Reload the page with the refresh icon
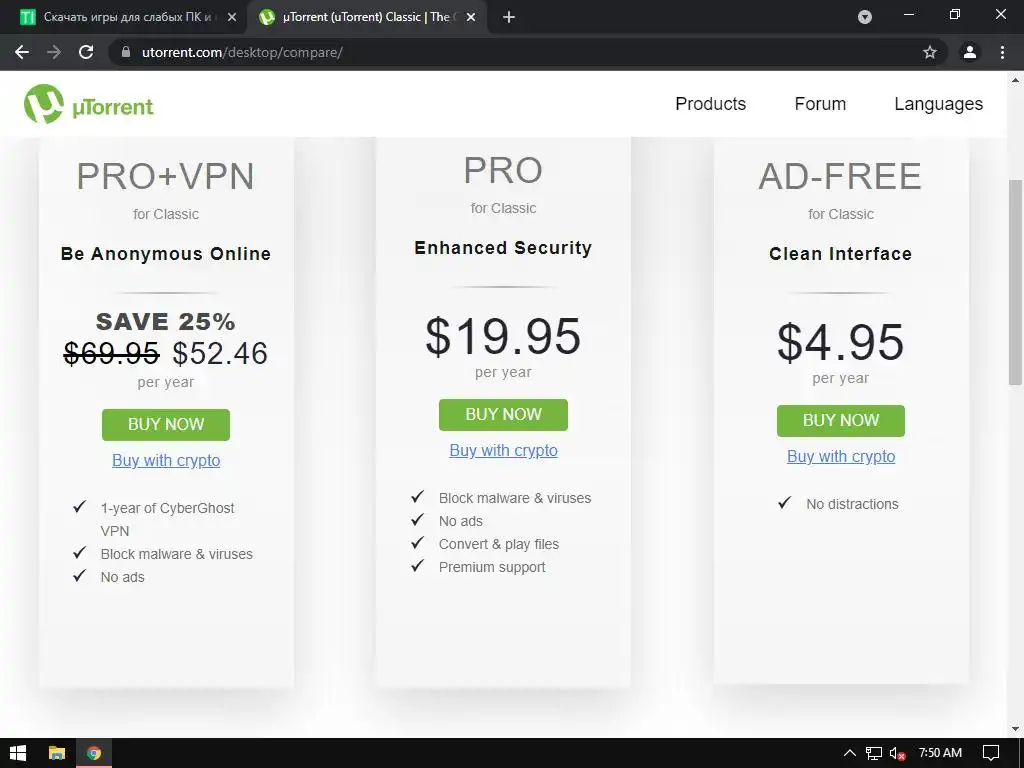Viewport: 1024px width, 768px height. click(86, 52)
